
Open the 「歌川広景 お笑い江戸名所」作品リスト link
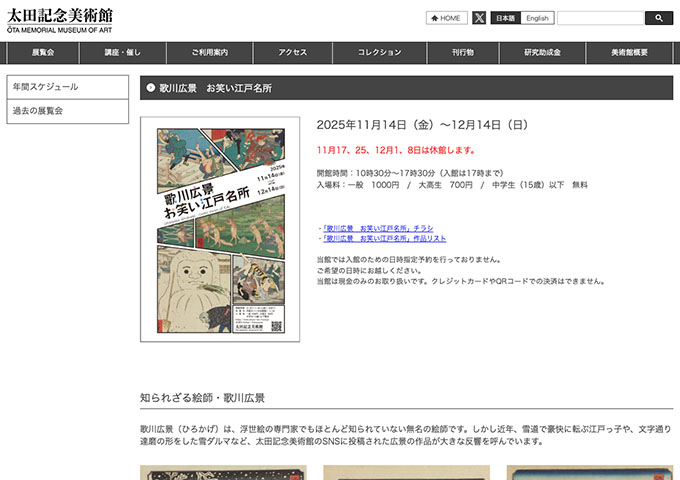384,238
